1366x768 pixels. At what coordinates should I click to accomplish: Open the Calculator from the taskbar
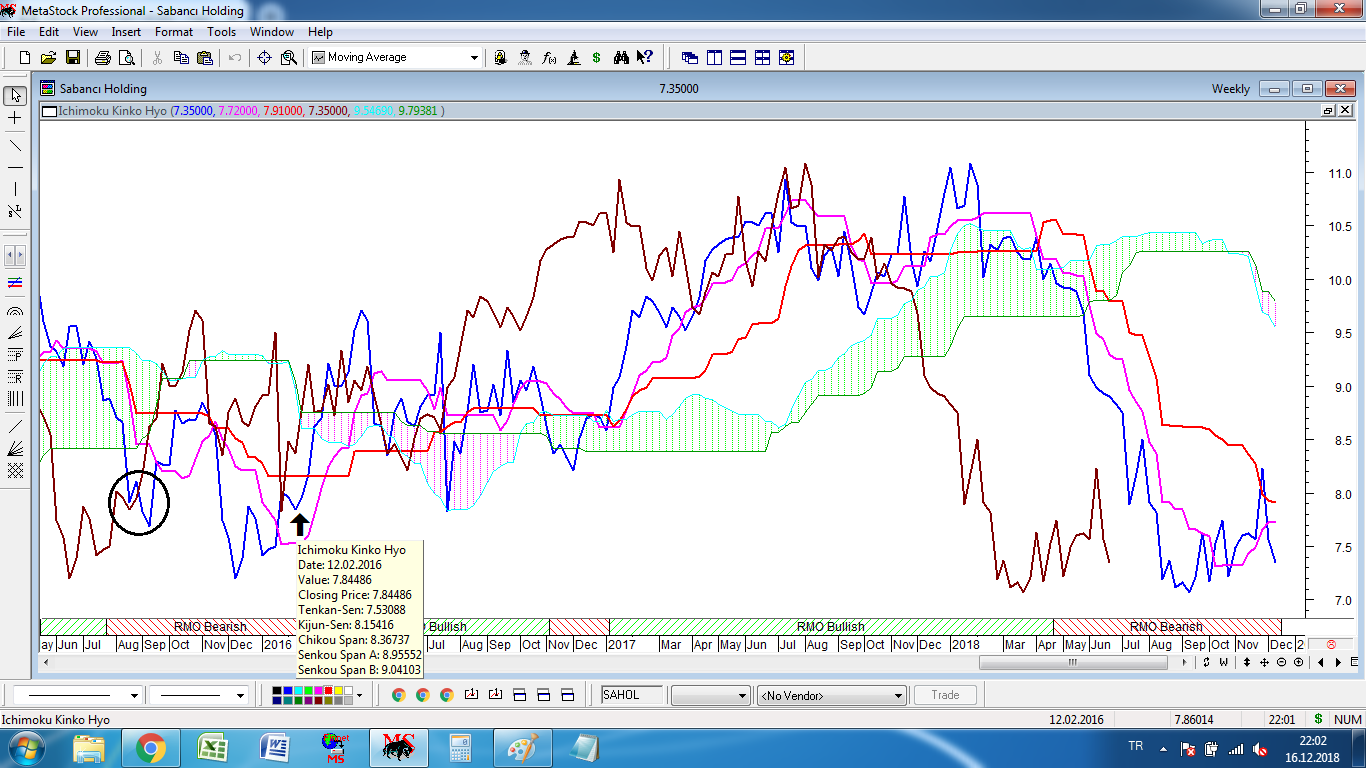coord(460,748)
